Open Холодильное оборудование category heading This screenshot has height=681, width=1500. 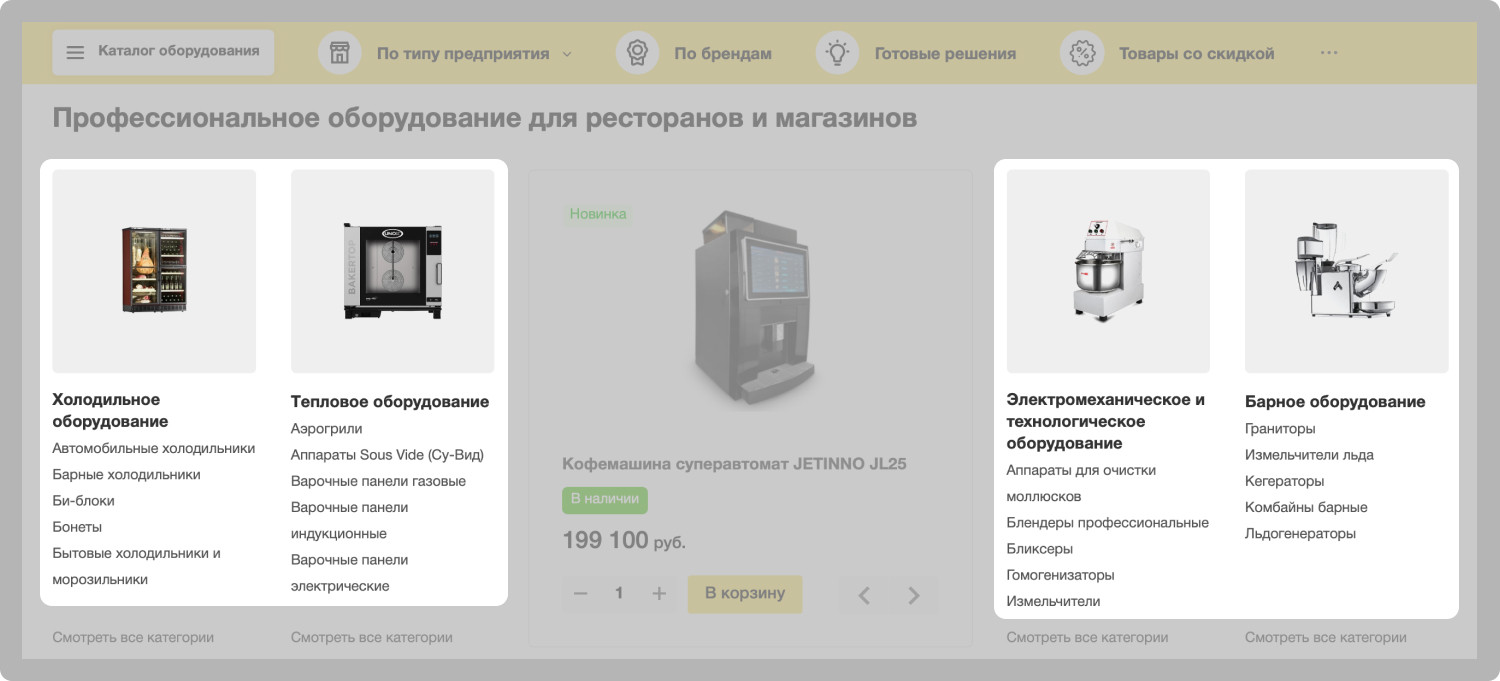pos(110,411)
